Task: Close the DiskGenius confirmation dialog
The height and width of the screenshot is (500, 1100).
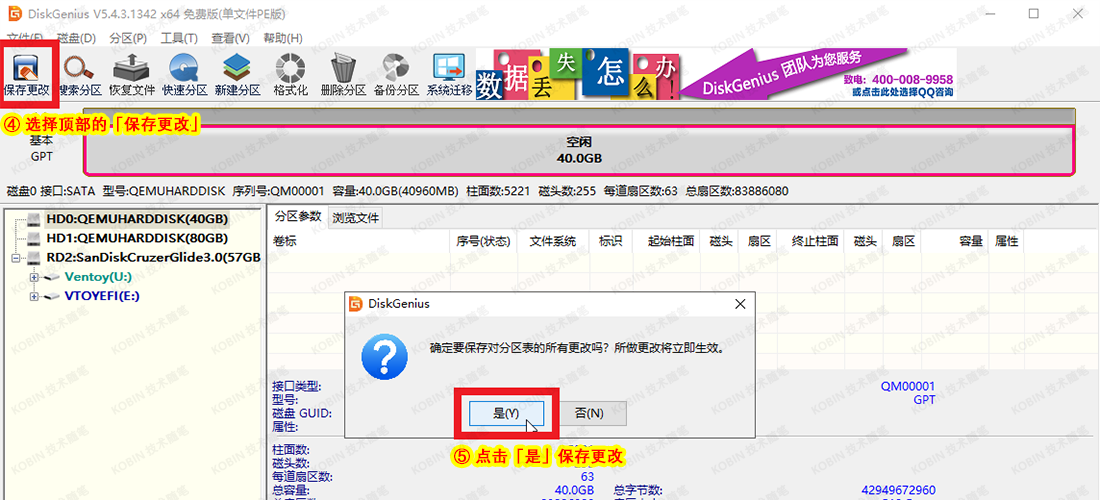Action: (x=739, y=304)
